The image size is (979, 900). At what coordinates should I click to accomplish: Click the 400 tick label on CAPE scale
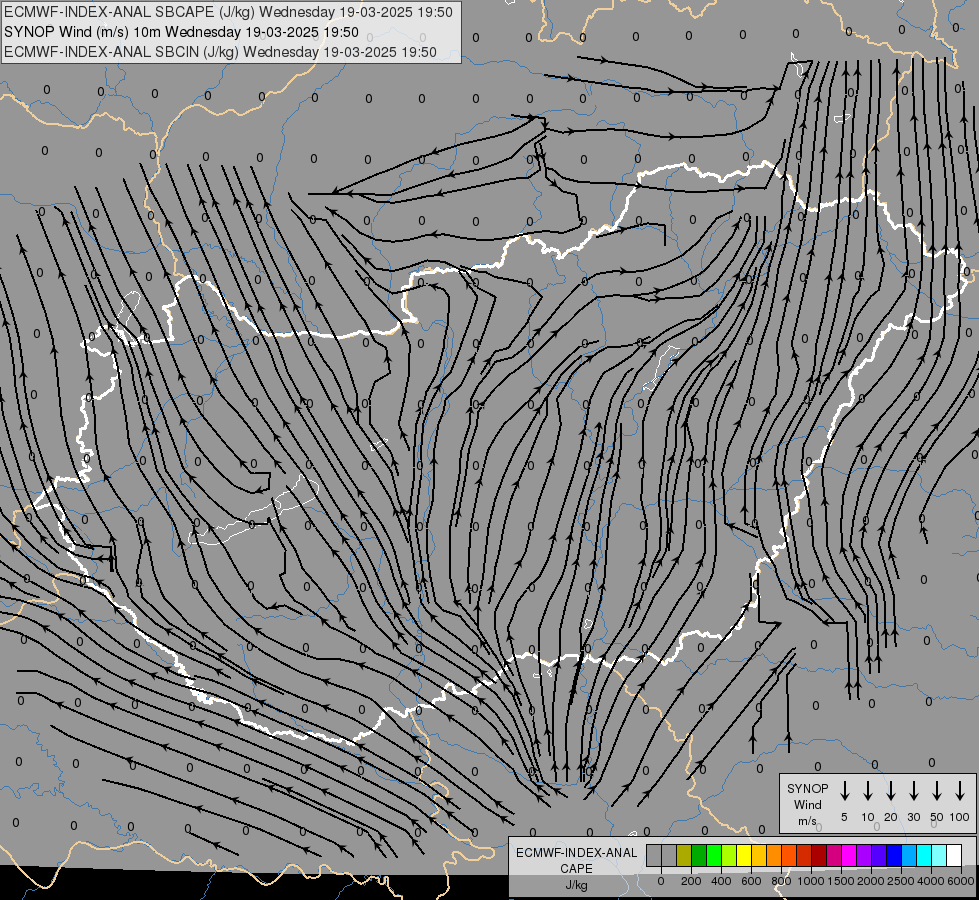click(721, 881)
